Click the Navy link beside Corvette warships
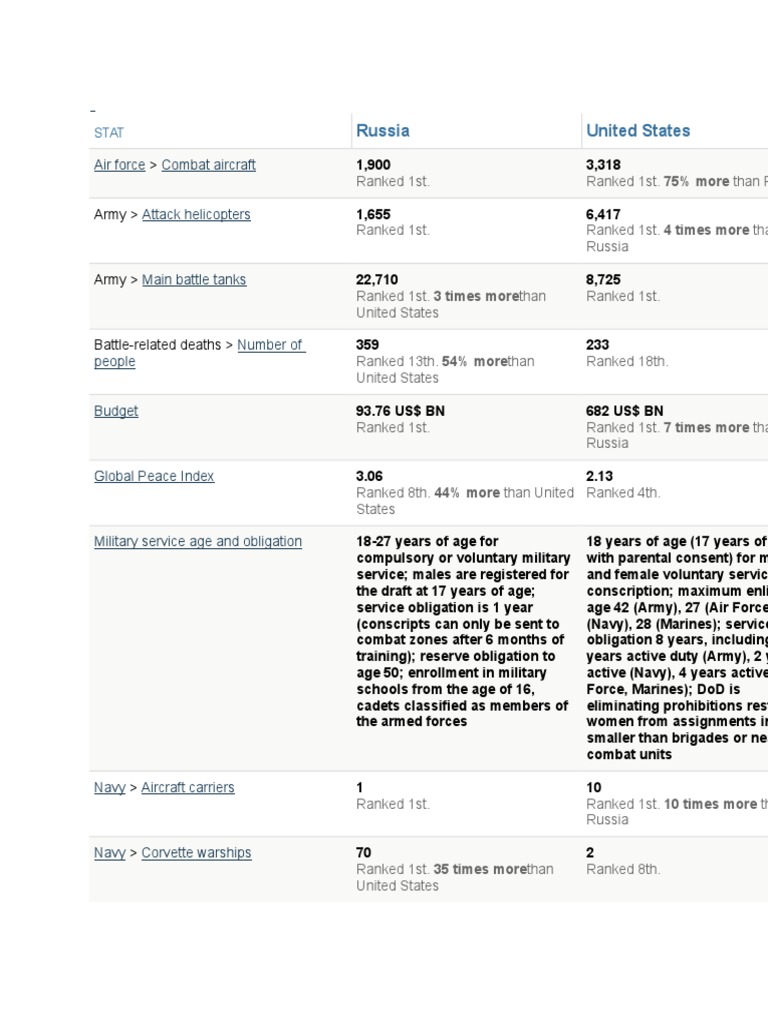The width and height of the screenshot is (768, 1024). [109, 853]
